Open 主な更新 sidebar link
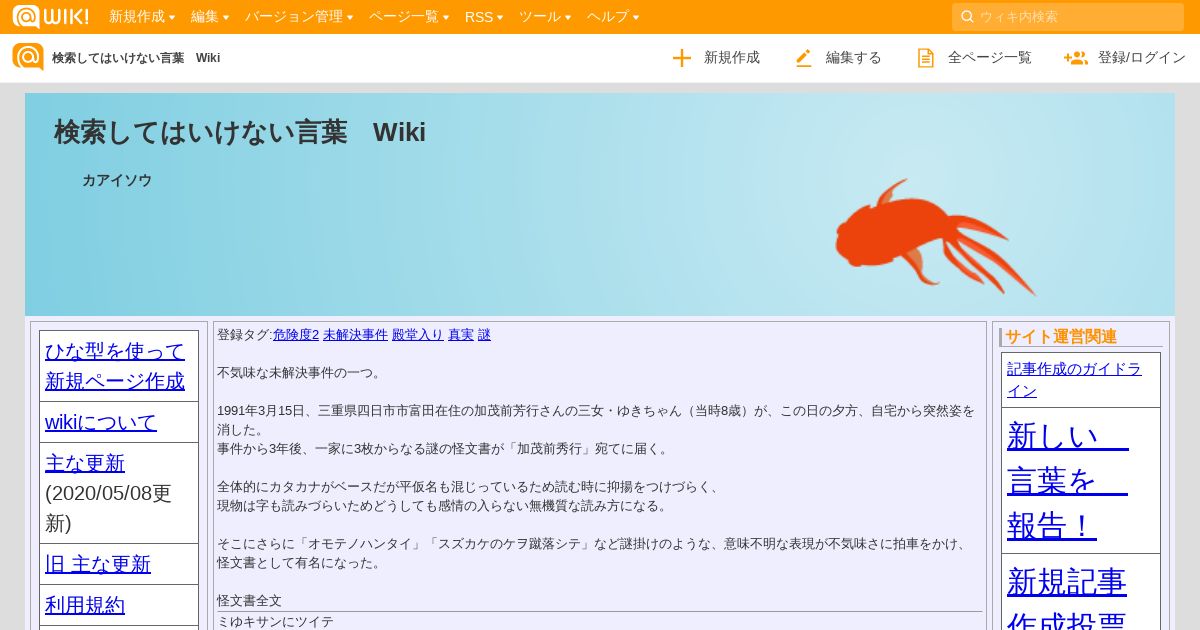 (x=85, y=463)
